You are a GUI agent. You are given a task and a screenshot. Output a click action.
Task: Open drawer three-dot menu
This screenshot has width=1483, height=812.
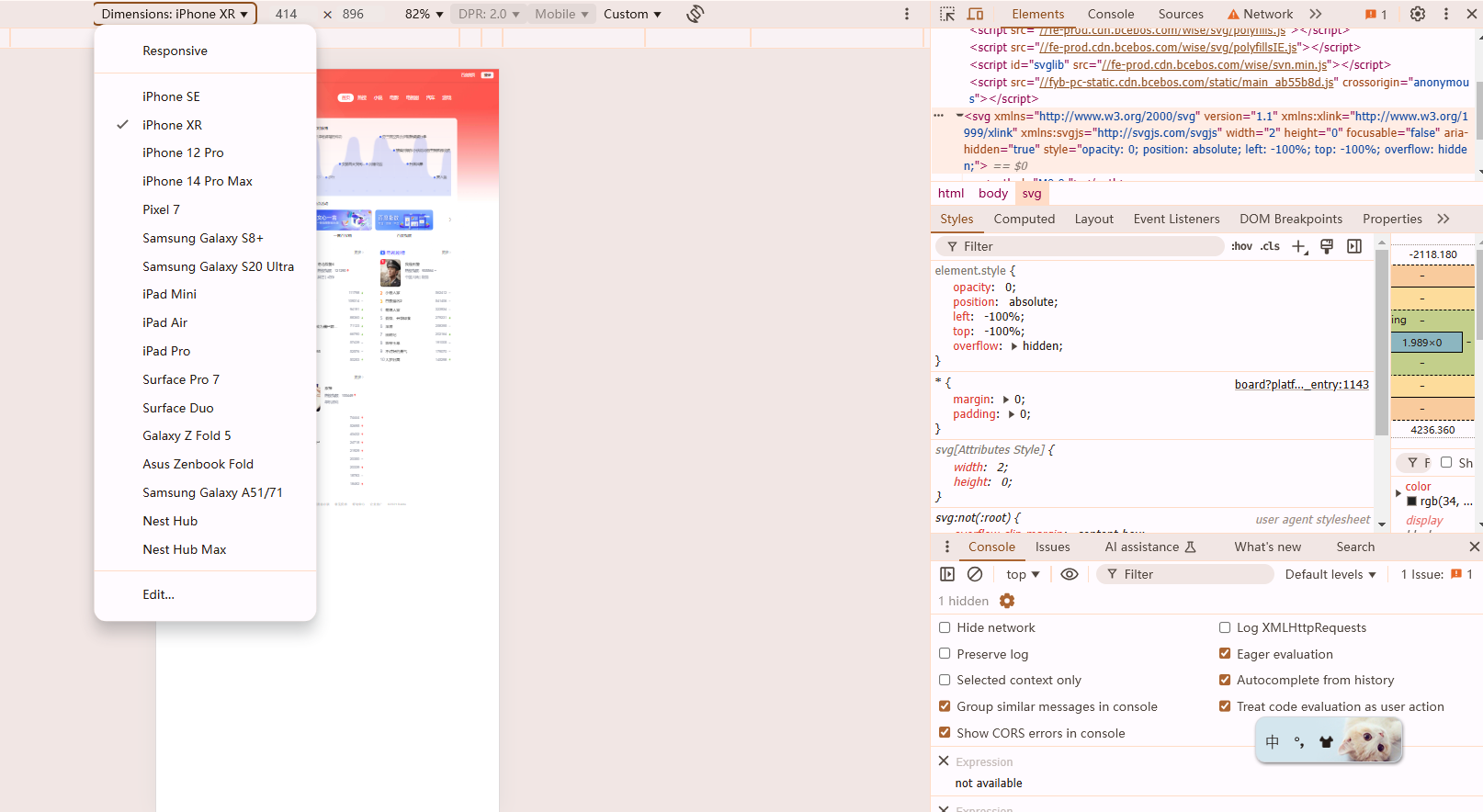947,547
